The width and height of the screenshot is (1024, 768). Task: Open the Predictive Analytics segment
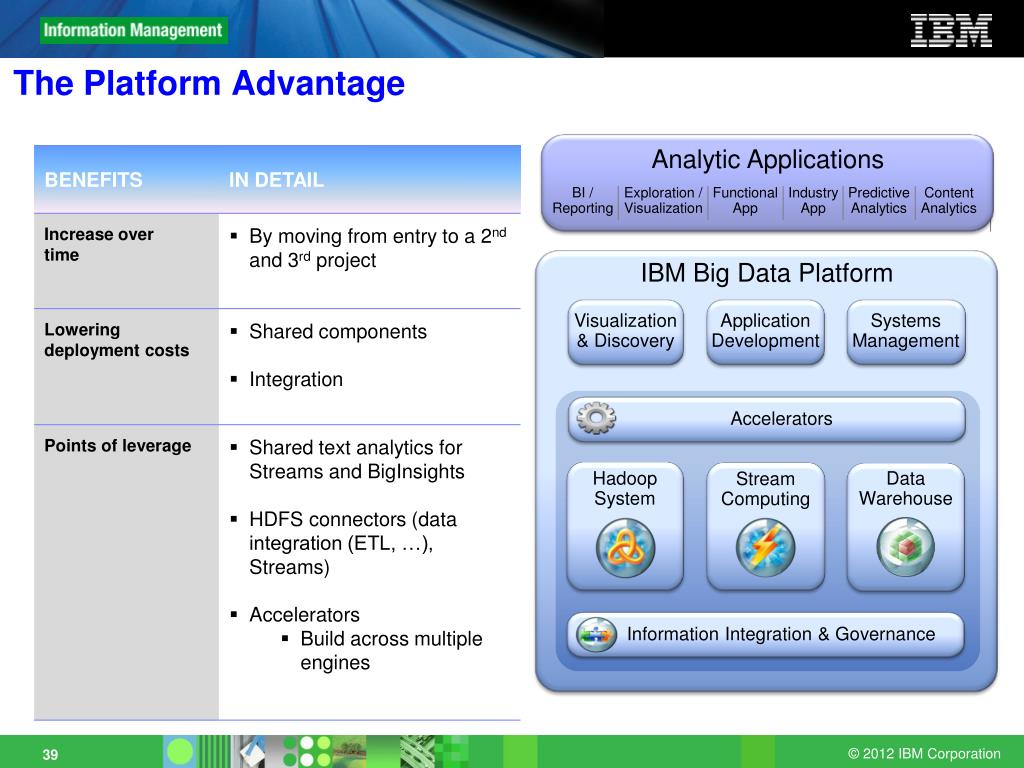[878, 200]
